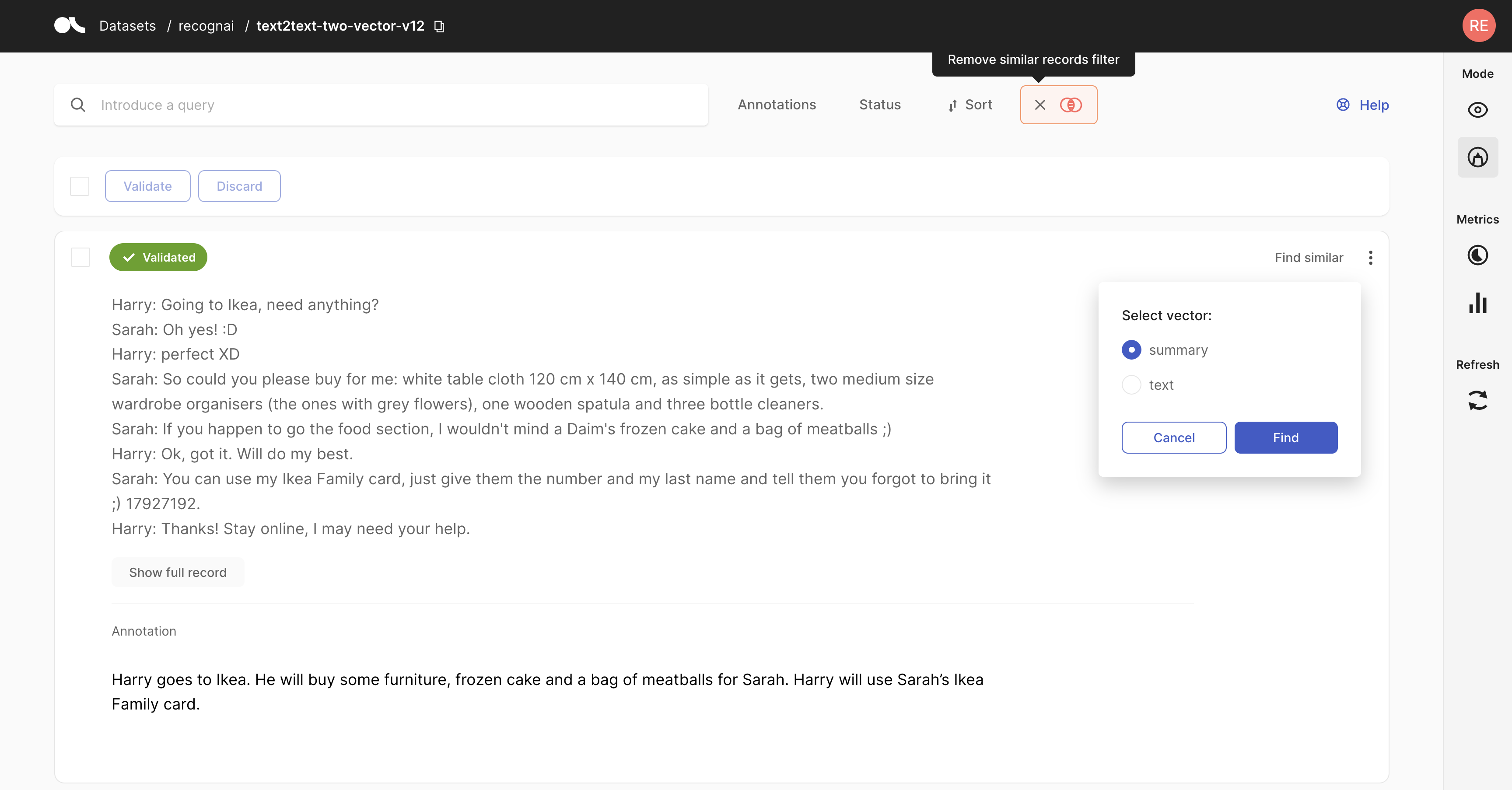Open the Annotations filter dropdown
This screenshot has width=1512, height=790.
tap(777, 105)
